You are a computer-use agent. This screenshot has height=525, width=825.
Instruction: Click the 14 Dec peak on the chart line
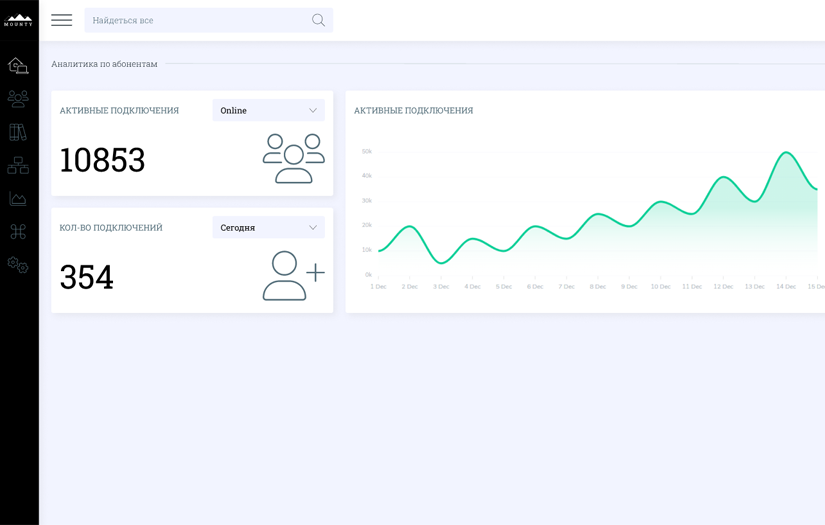pos(786,153)
